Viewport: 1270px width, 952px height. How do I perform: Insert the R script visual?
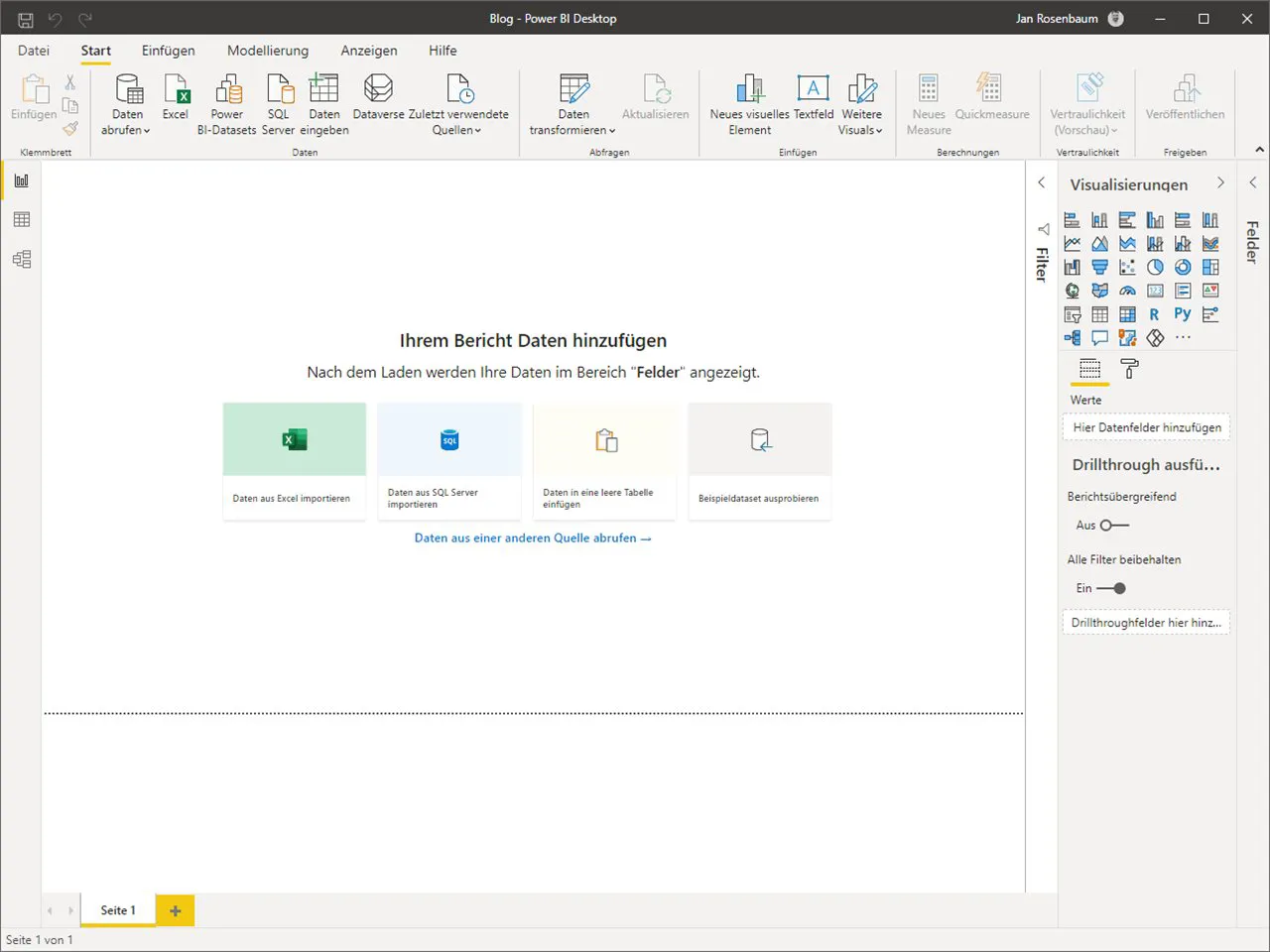click(x=1155, y=314)
